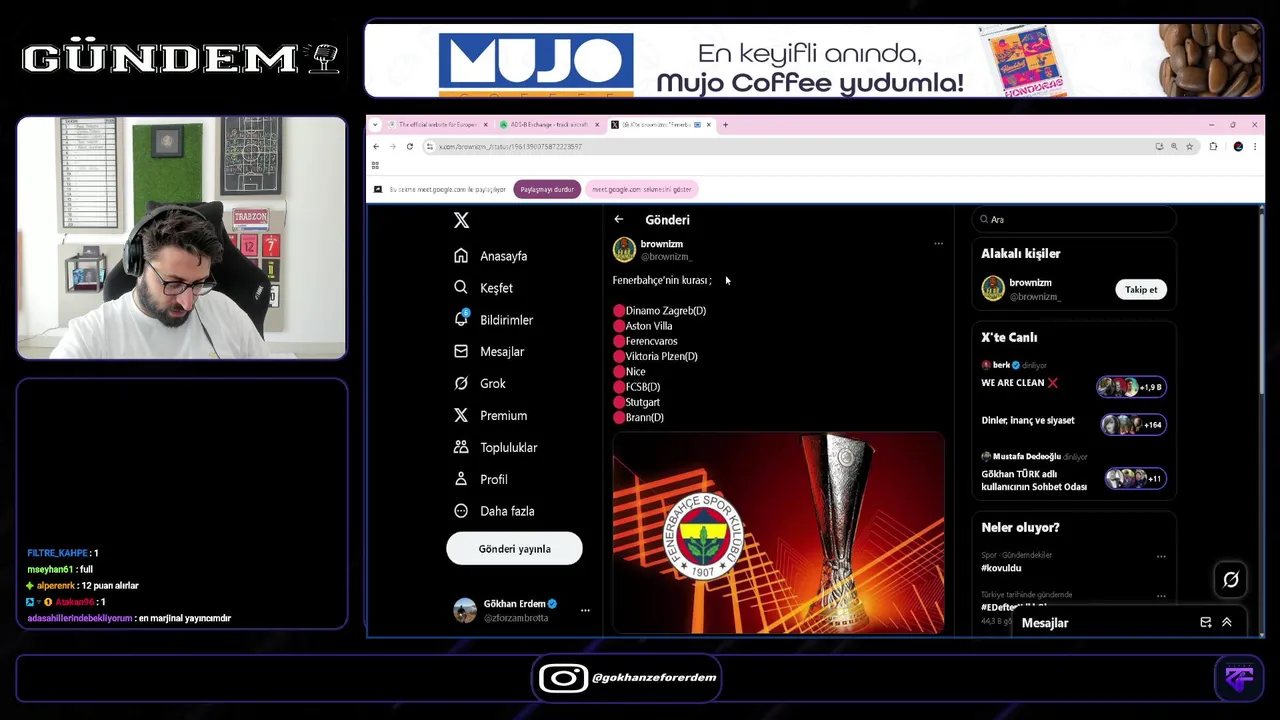Go back using Gönderi arrow
The height and width of the screenshot is (720, 1280).
pyautogui.click(x=619, y=220)
